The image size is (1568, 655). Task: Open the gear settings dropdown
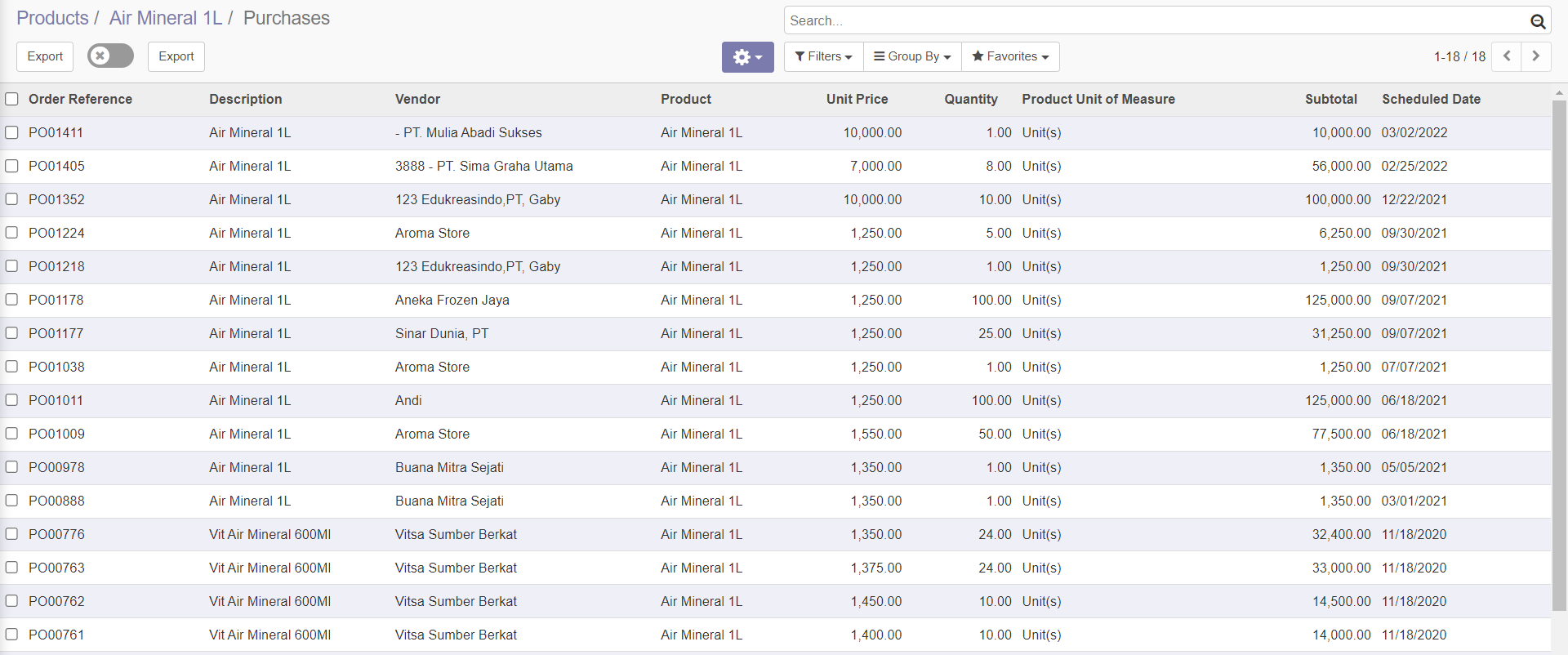coord(747,57)
